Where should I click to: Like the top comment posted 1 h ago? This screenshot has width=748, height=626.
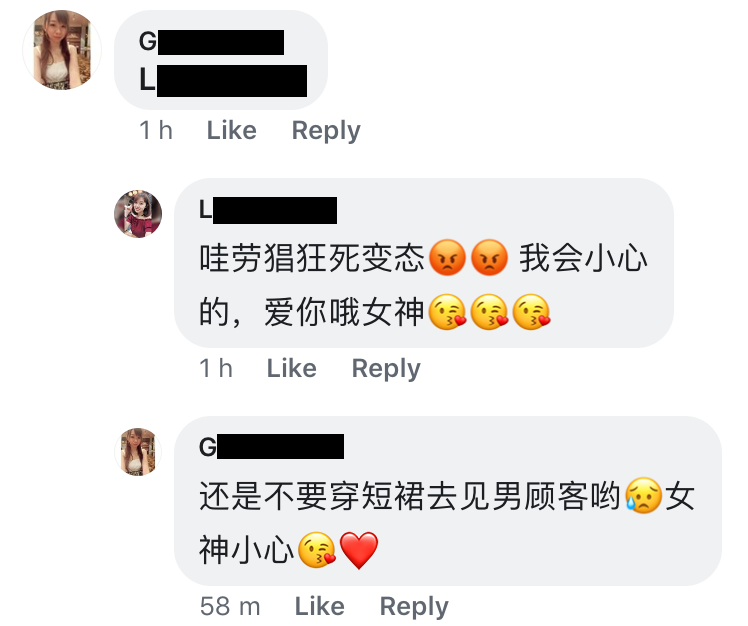click(x=231, y=130)
